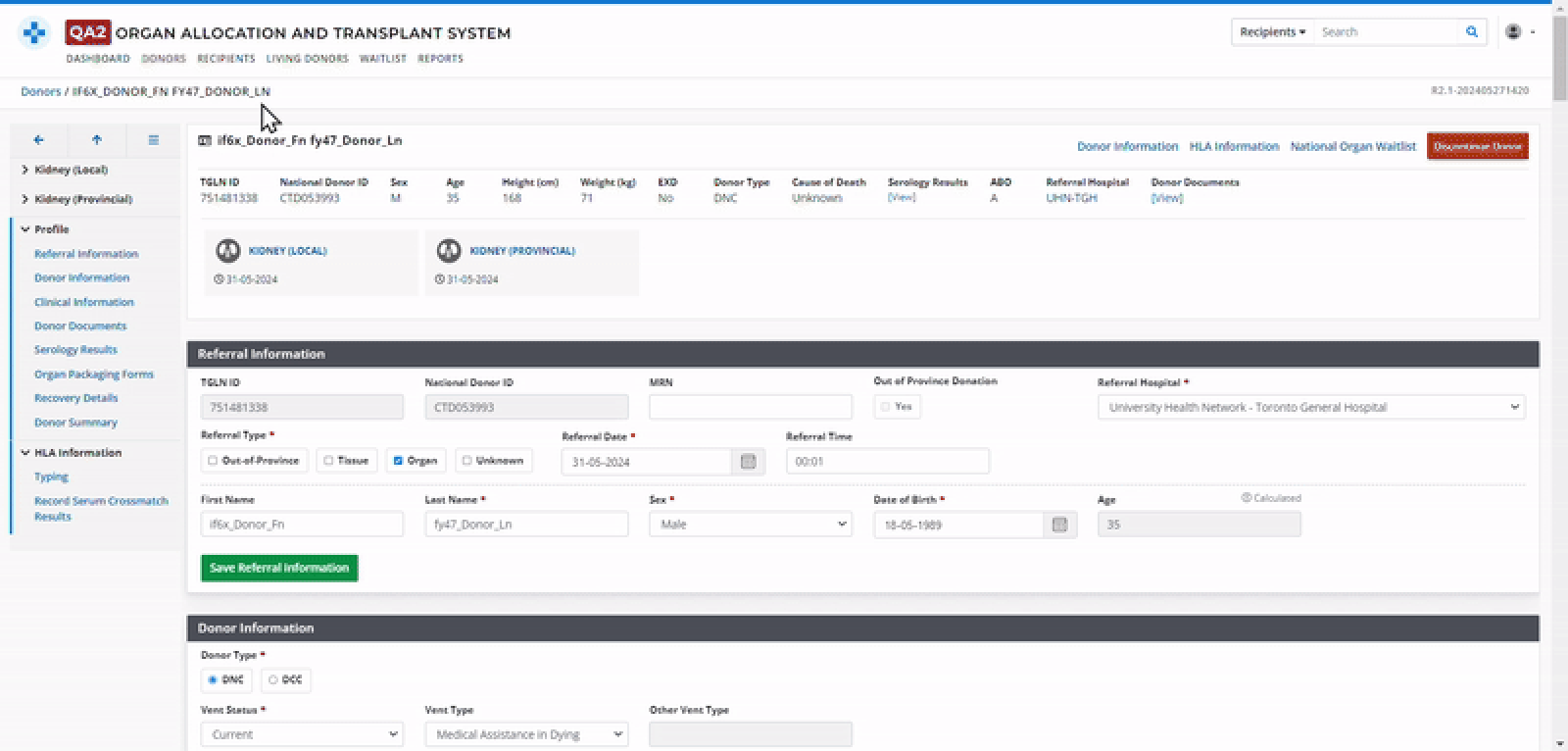This screenshot has height=751, width=1568.
Task: Click the back arrow icon in sidebar
Action: [38, 140]
